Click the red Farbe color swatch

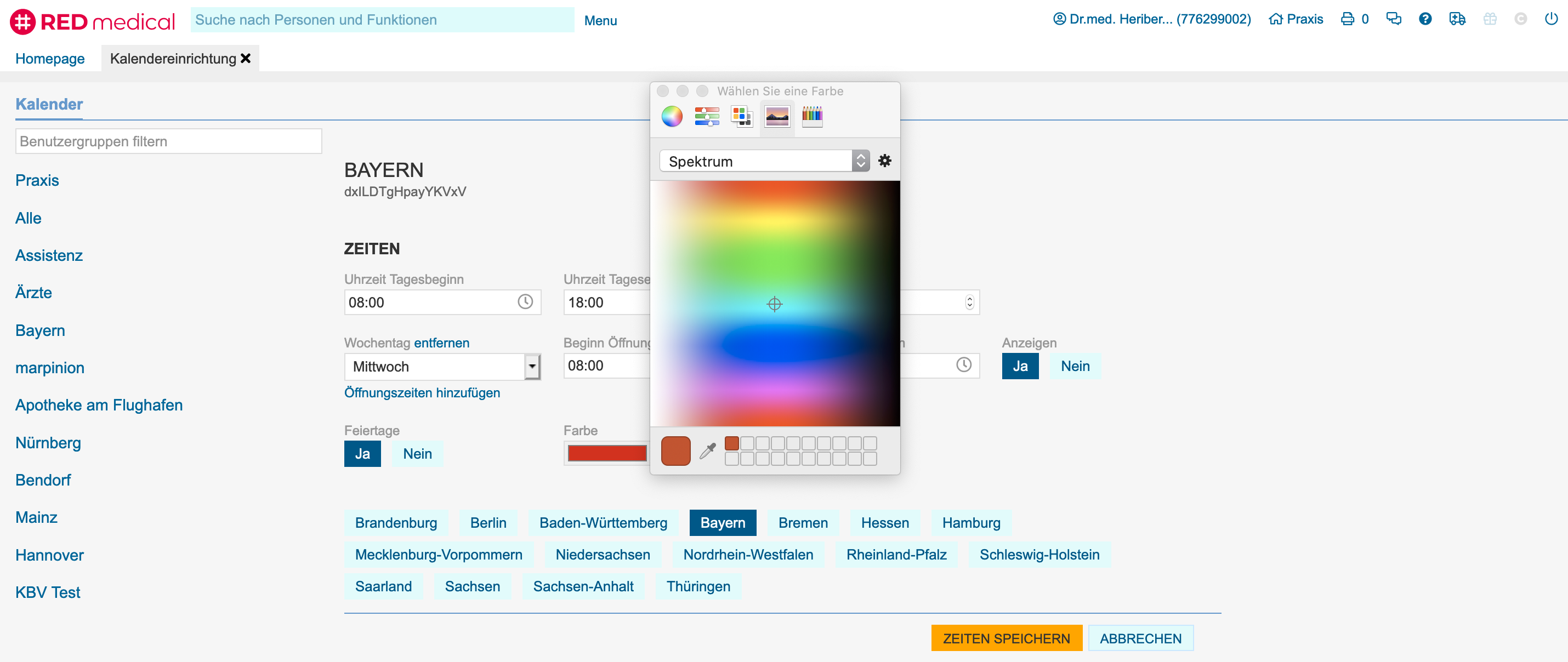click(x=606, y=453)
